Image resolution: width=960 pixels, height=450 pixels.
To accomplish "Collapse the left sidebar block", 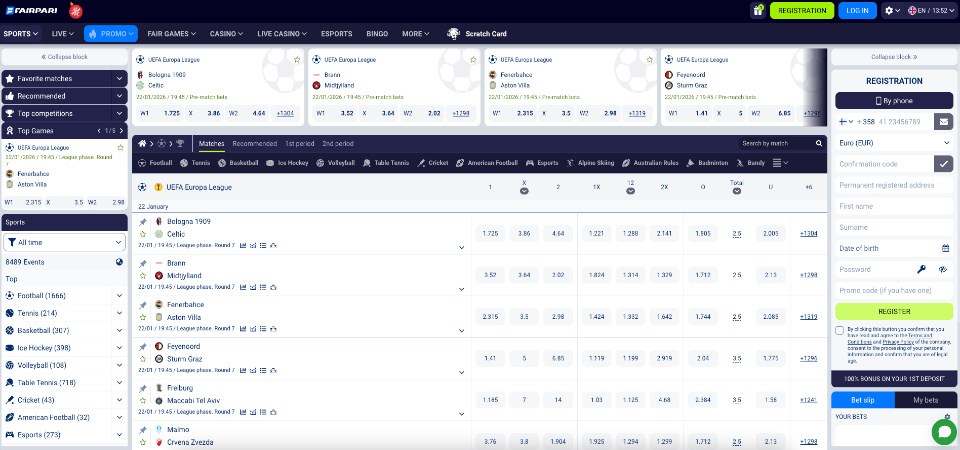I will (x=64, y=56).
